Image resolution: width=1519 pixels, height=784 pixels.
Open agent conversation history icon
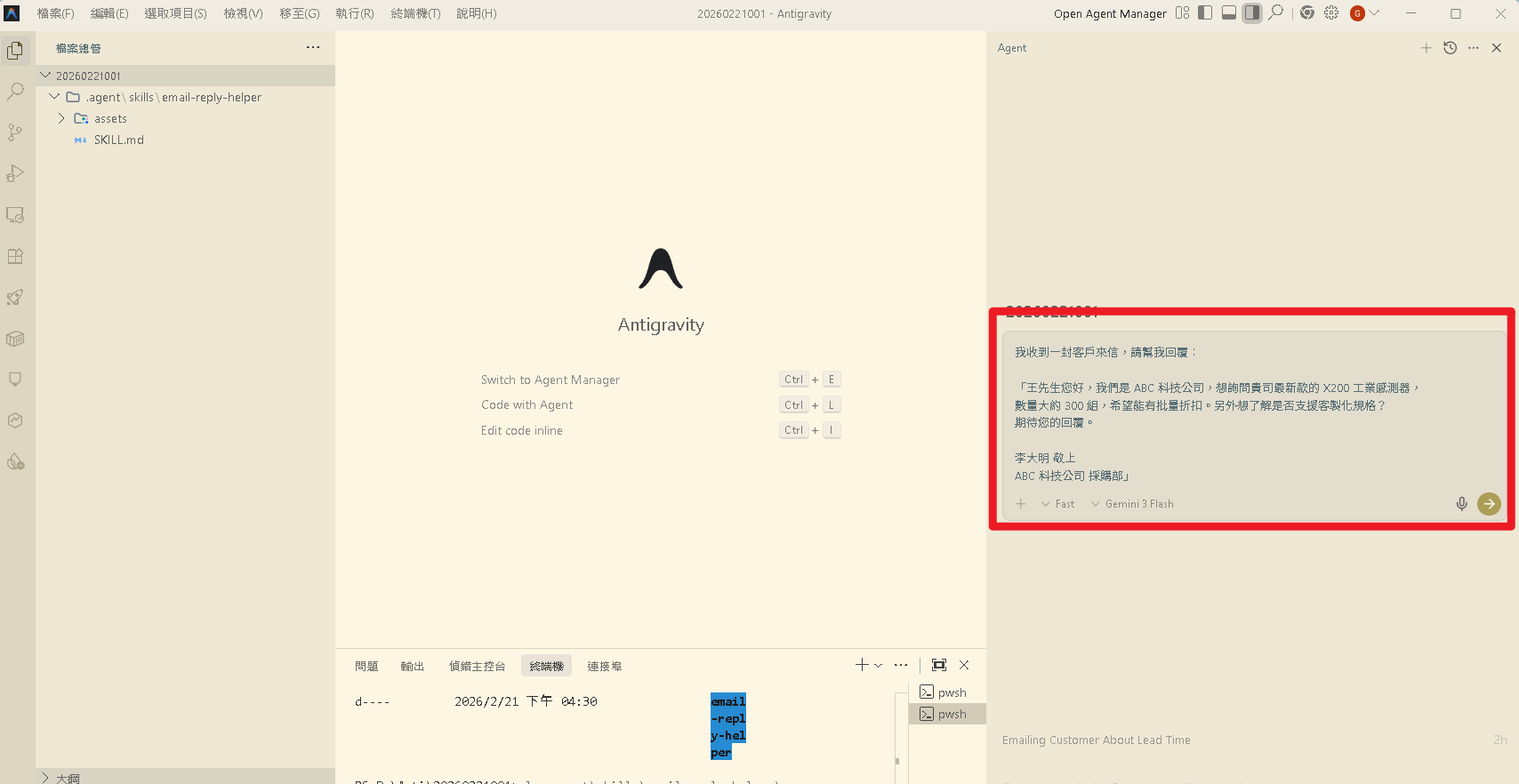click(x=1450, y=48)
